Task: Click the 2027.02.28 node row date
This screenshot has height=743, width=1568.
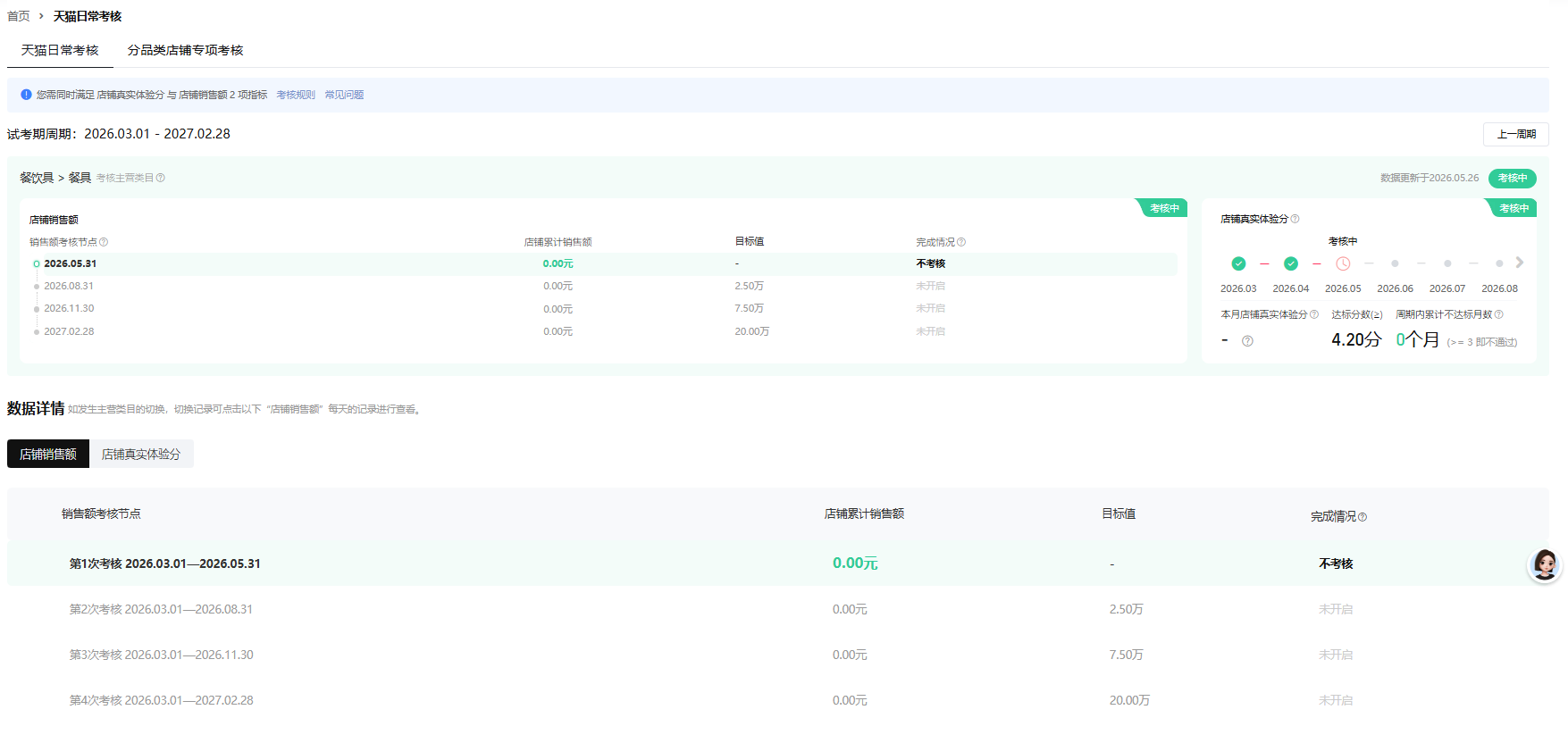Action: 69,331
